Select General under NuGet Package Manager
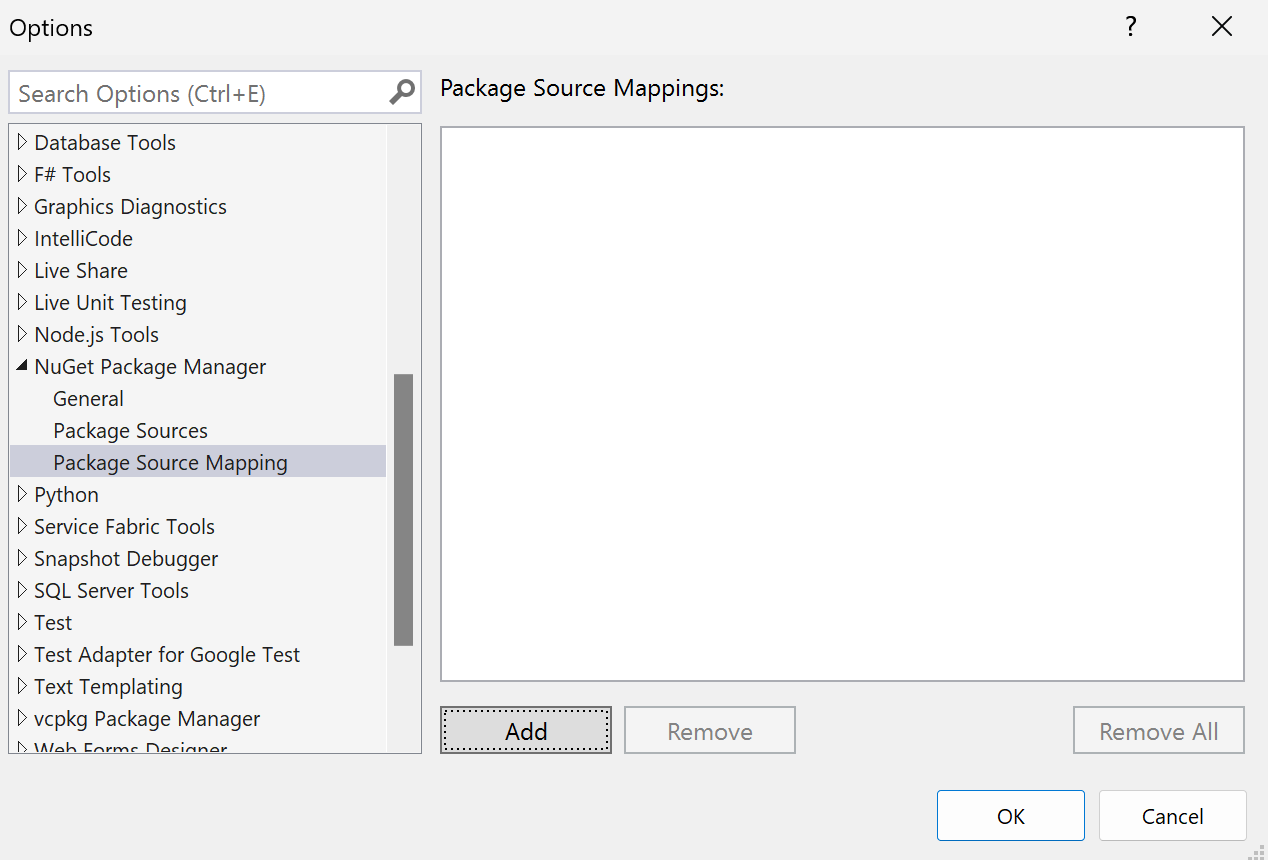Viewport: 1268px width, 860px height. click(88, 398)
